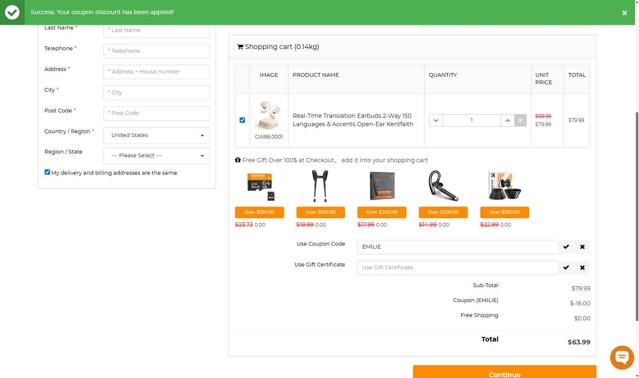Select the lens hood kit gift thumbnail
The height and width of the screenshot is (378, 639).
click(505, 186)
